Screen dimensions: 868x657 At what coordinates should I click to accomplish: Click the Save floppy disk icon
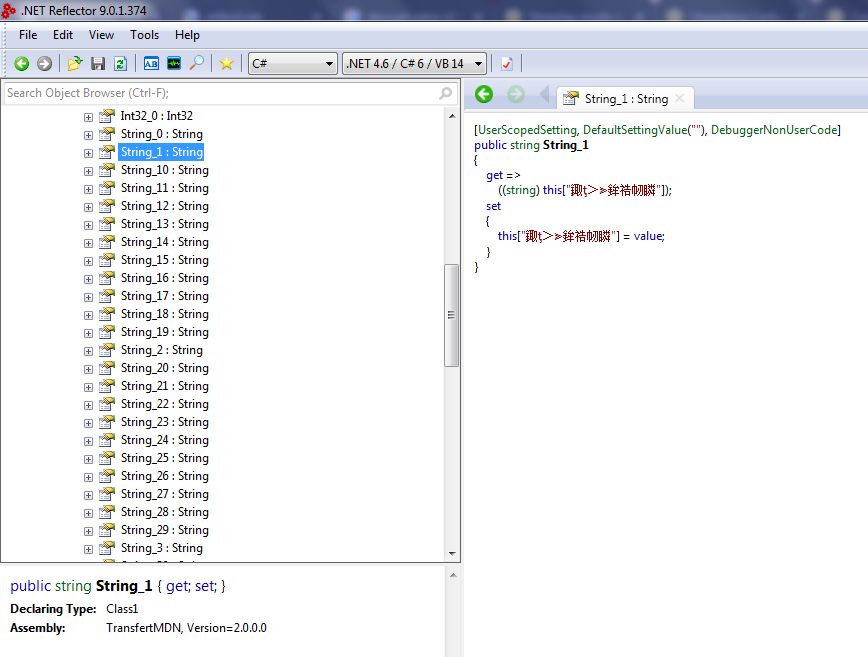[98, 64]
